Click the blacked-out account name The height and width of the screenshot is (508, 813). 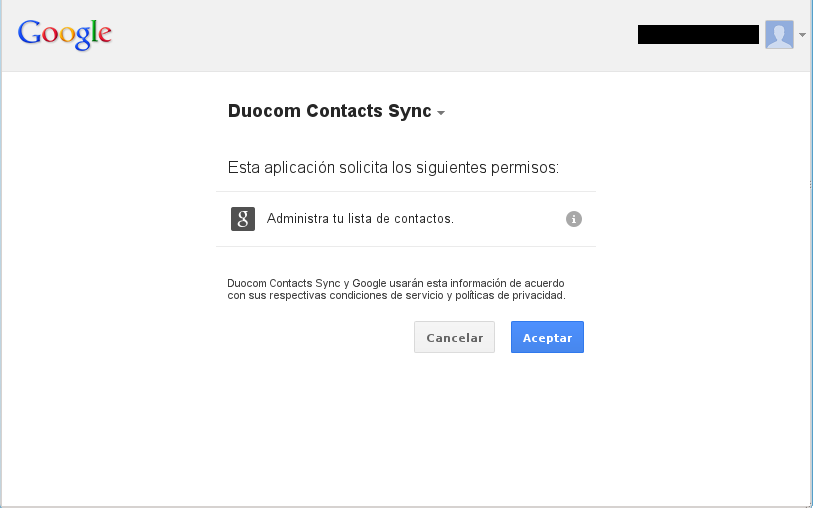click(698, 35)
